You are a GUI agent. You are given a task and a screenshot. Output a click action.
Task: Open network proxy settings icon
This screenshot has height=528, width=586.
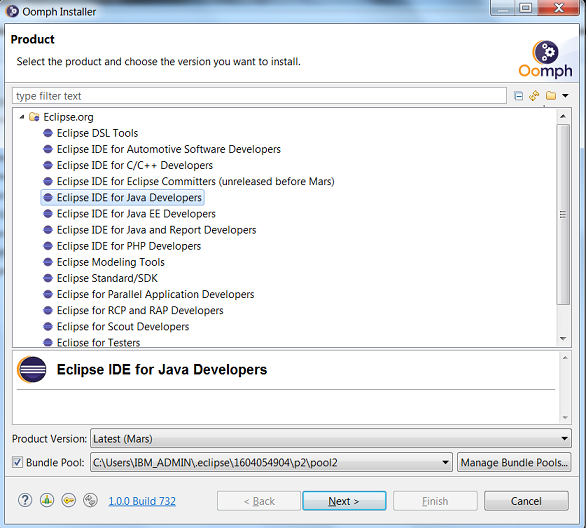pos(47,500)
